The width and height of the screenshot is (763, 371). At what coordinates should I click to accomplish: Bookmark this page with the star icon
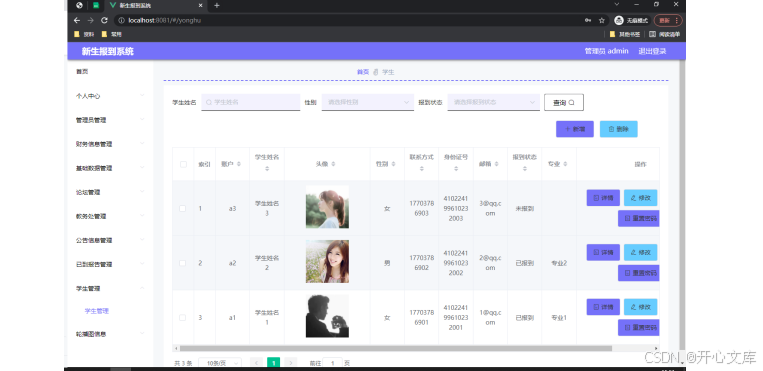[x=602, y=20]
